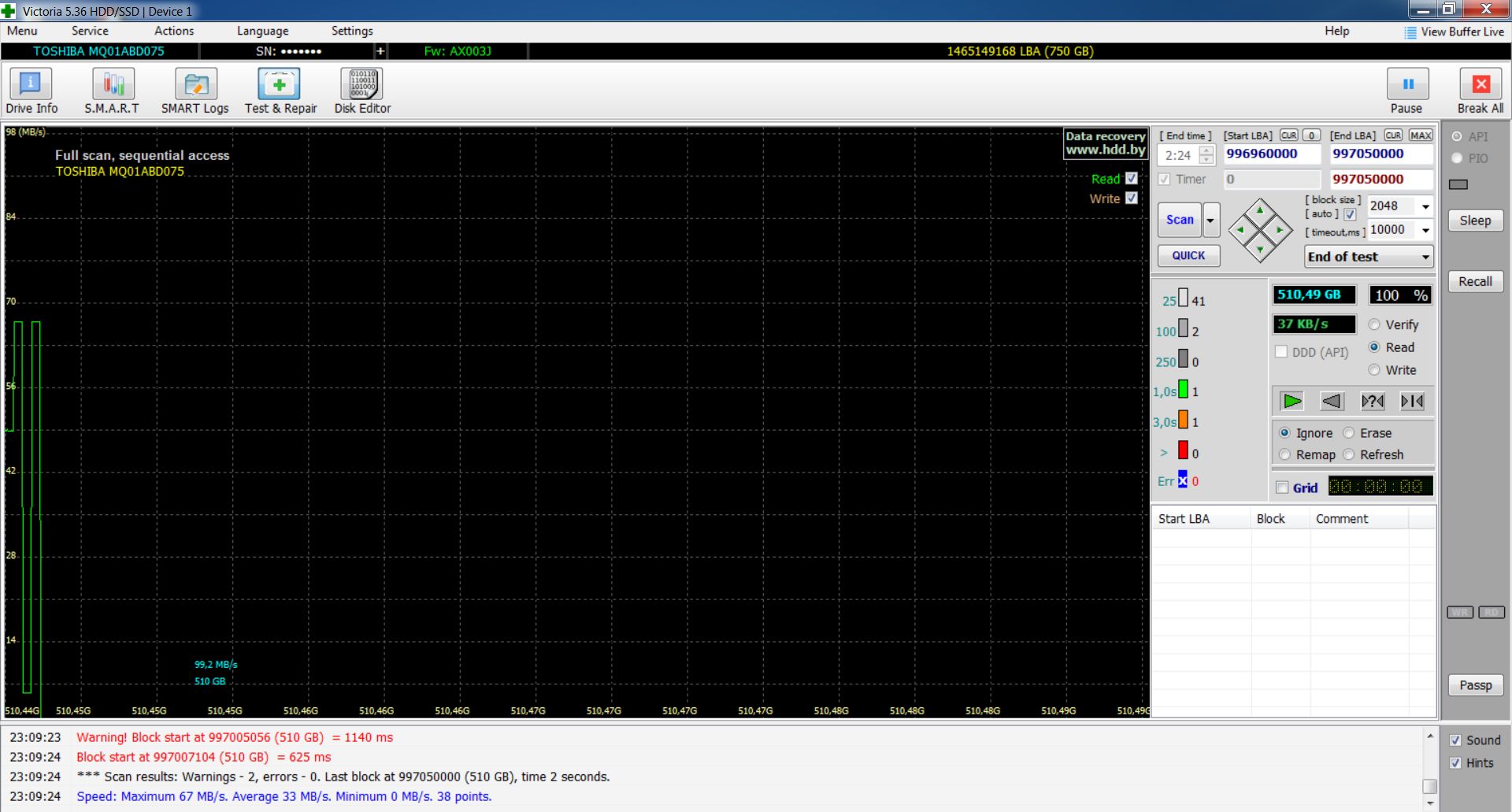Click the Sleep button
Image resolution: width=1512 pixels, height=812 pixels.
pyautogui.click(x=1475, y=221)
